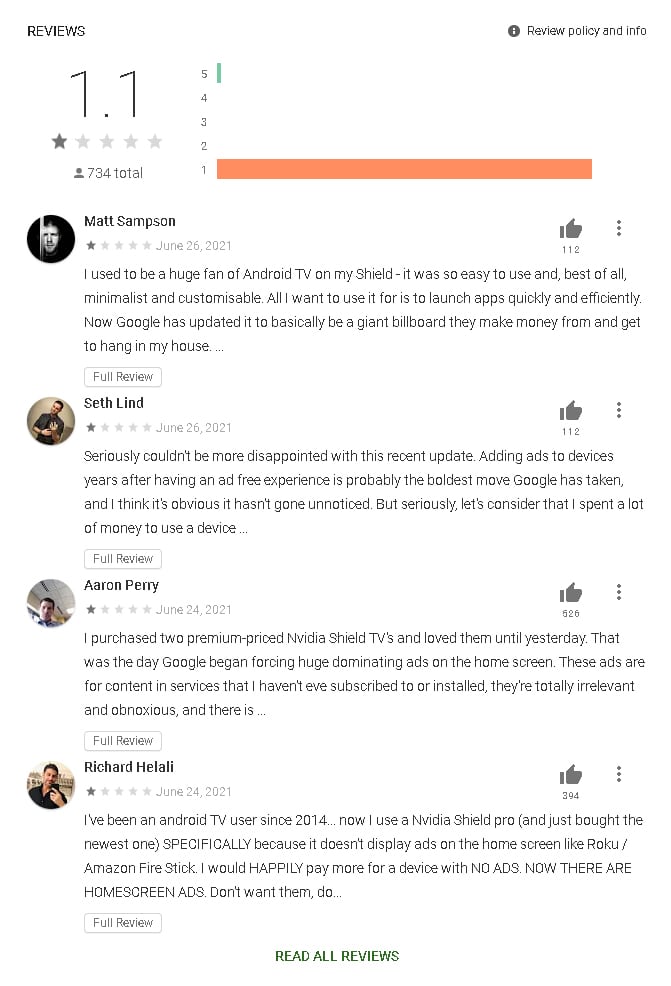Mark Aaron Perry's review as helpful
The image size is (671, 986).
571,593
